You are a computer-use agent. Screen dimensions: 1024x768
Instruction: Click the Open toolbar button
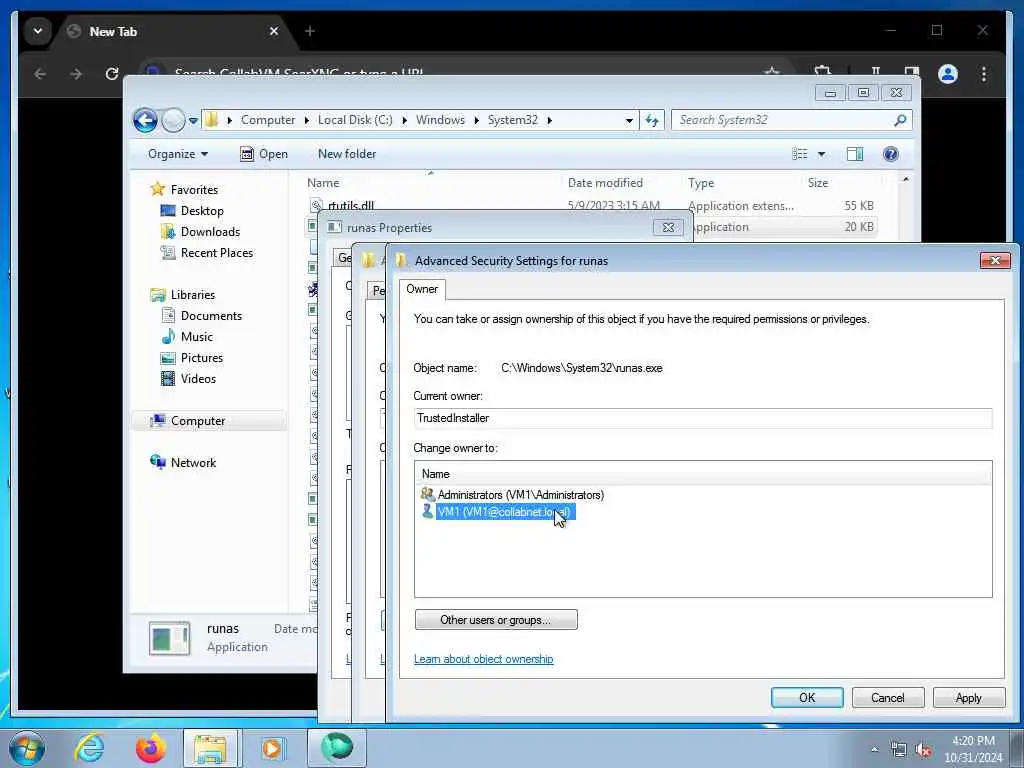point(264,154)
